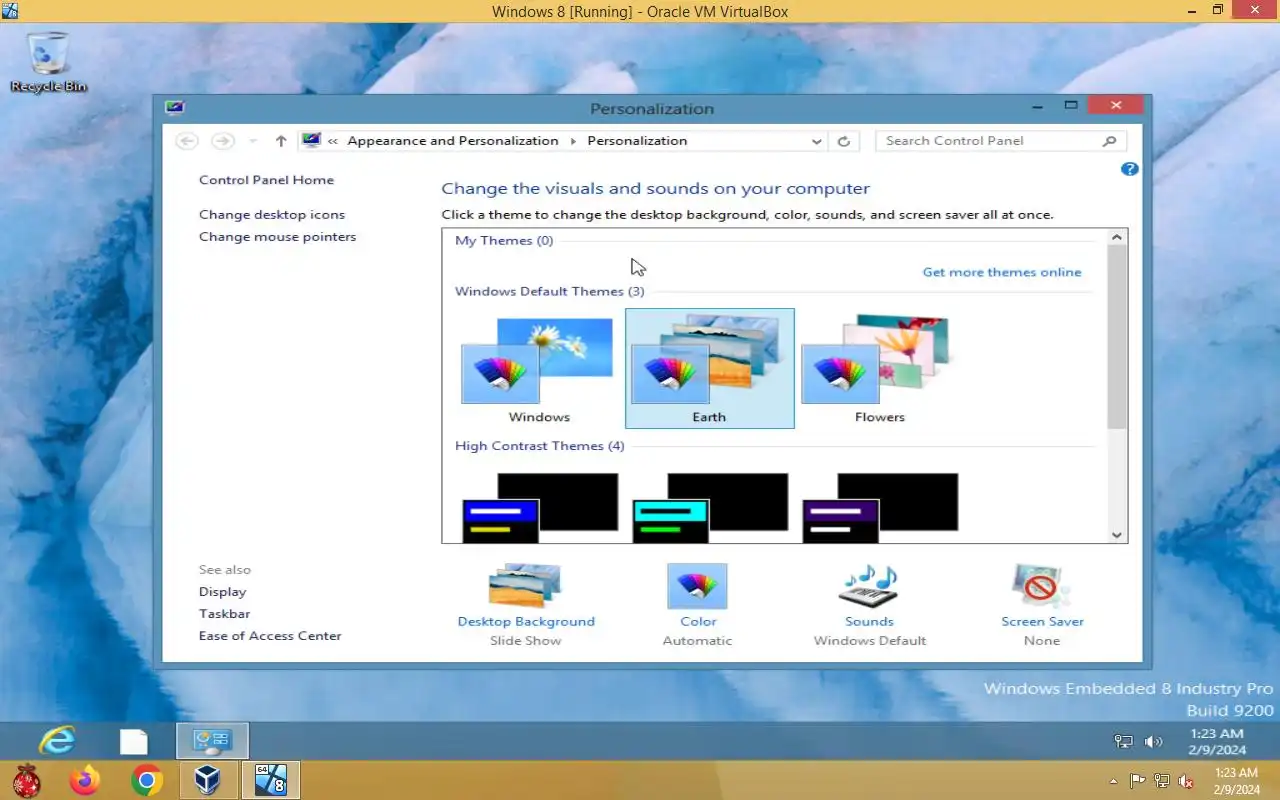This screenshot has width=1280, height=800.
Task: Click the red ladybug start icon on host taskbar
Action: [26, 780]
